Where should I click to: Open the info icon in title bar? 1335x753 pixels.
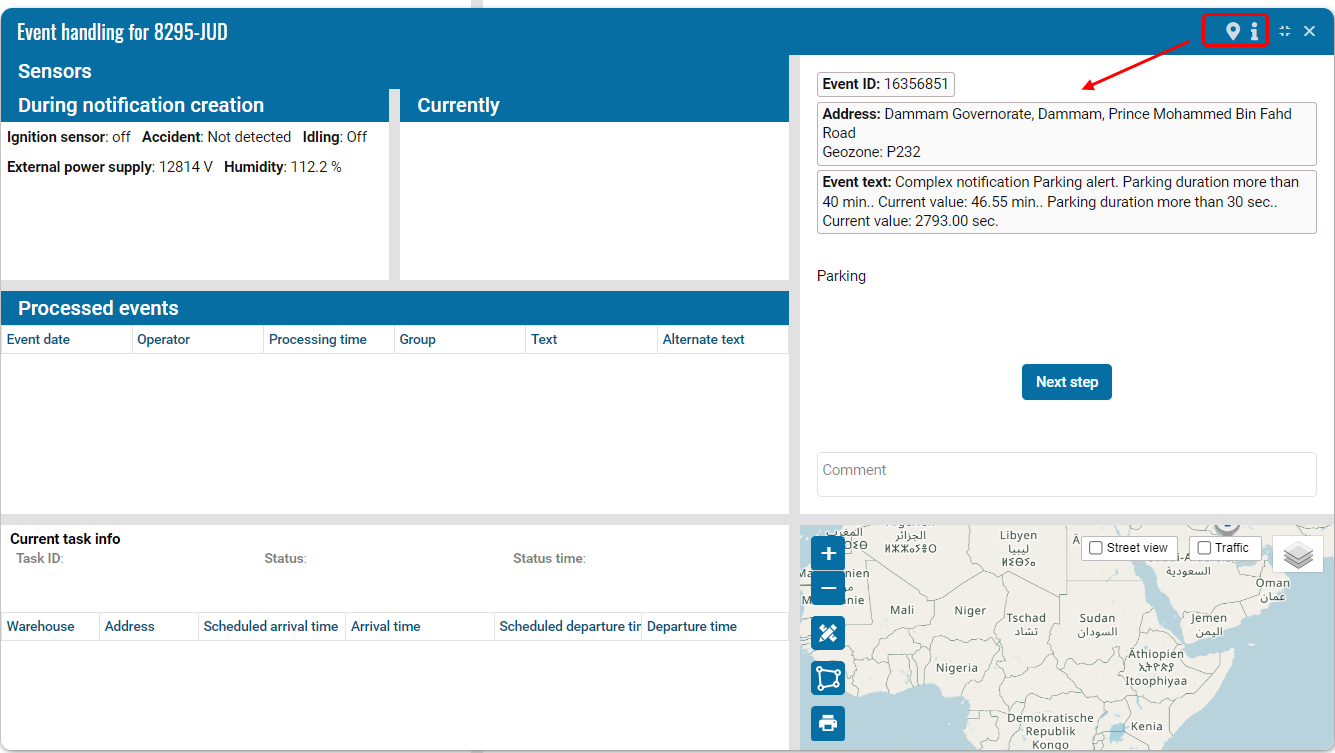pos(1254,32)
